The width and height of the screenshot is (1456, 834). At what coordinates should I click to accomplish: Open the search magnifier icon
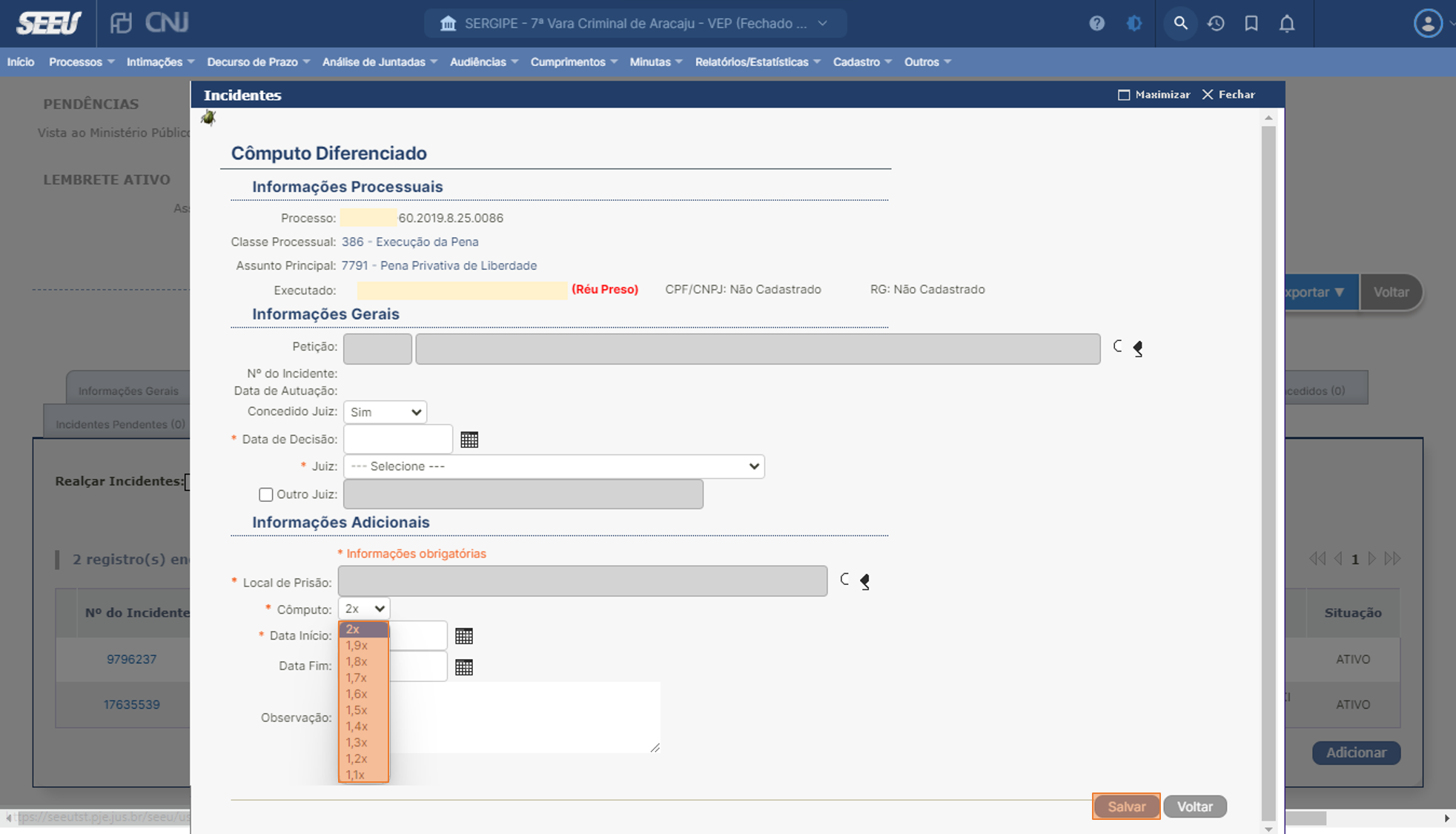click(1180, 24)
